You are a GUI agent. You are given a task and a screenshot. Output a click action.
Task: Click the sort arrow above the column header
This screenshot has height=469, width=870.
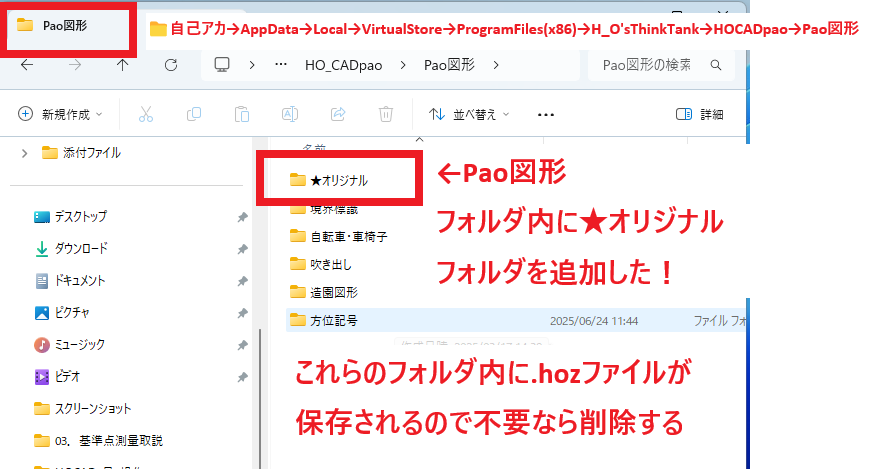click(419, 139)
